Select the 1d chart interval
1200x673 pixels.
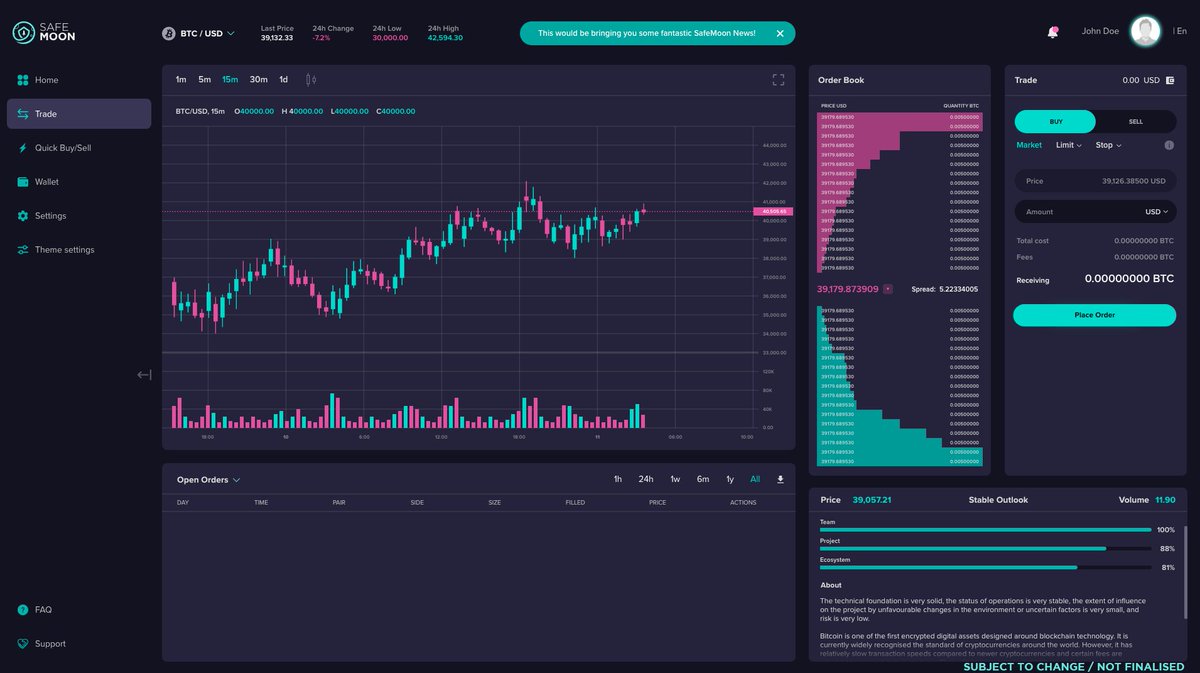click(283, 78)
